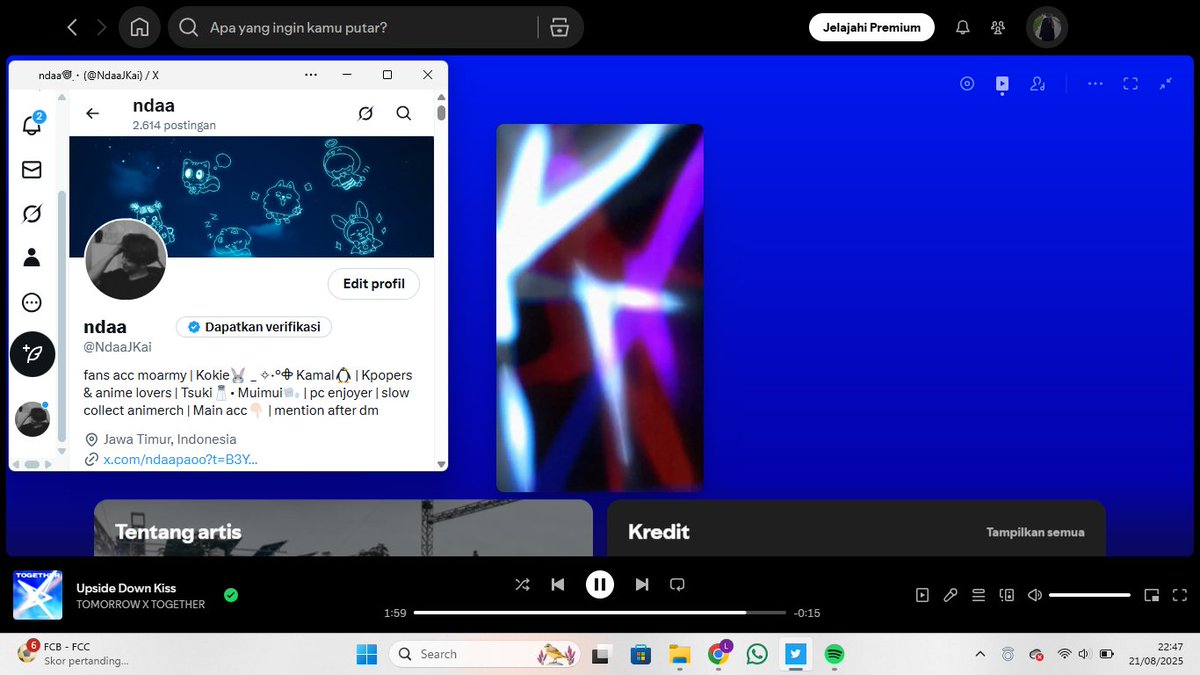Go forward in Spotify navigation

102,28
